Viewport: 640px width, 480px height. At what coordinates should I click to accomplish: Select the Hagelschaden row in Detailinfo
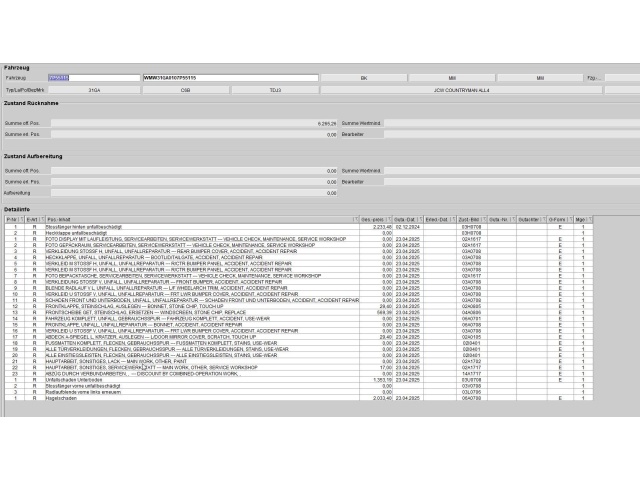[200, 398]
